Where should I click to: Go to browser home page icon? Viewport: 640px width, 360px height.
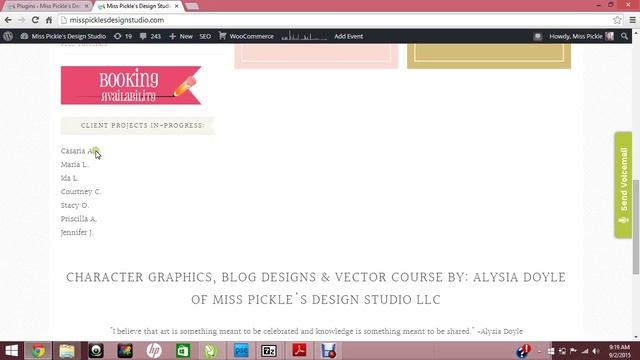point(49,20)
